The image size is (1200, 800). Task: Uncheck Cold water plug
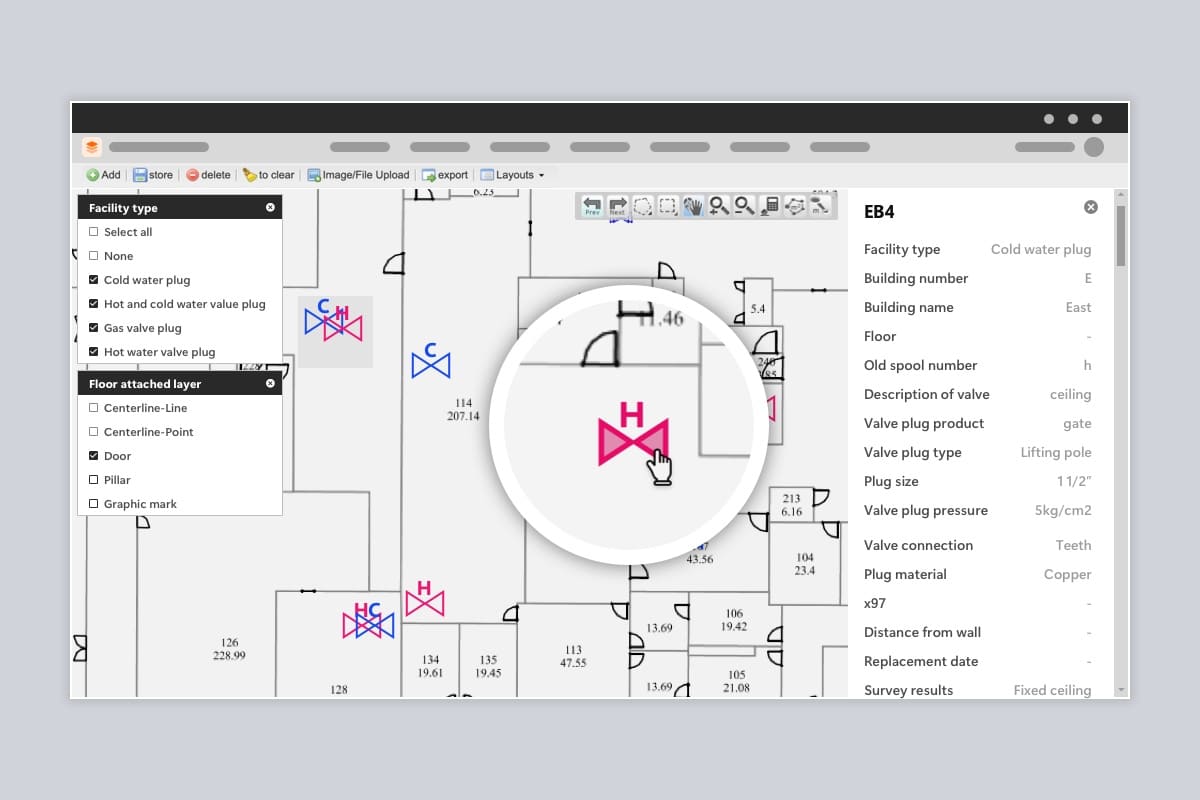point(94,280)
